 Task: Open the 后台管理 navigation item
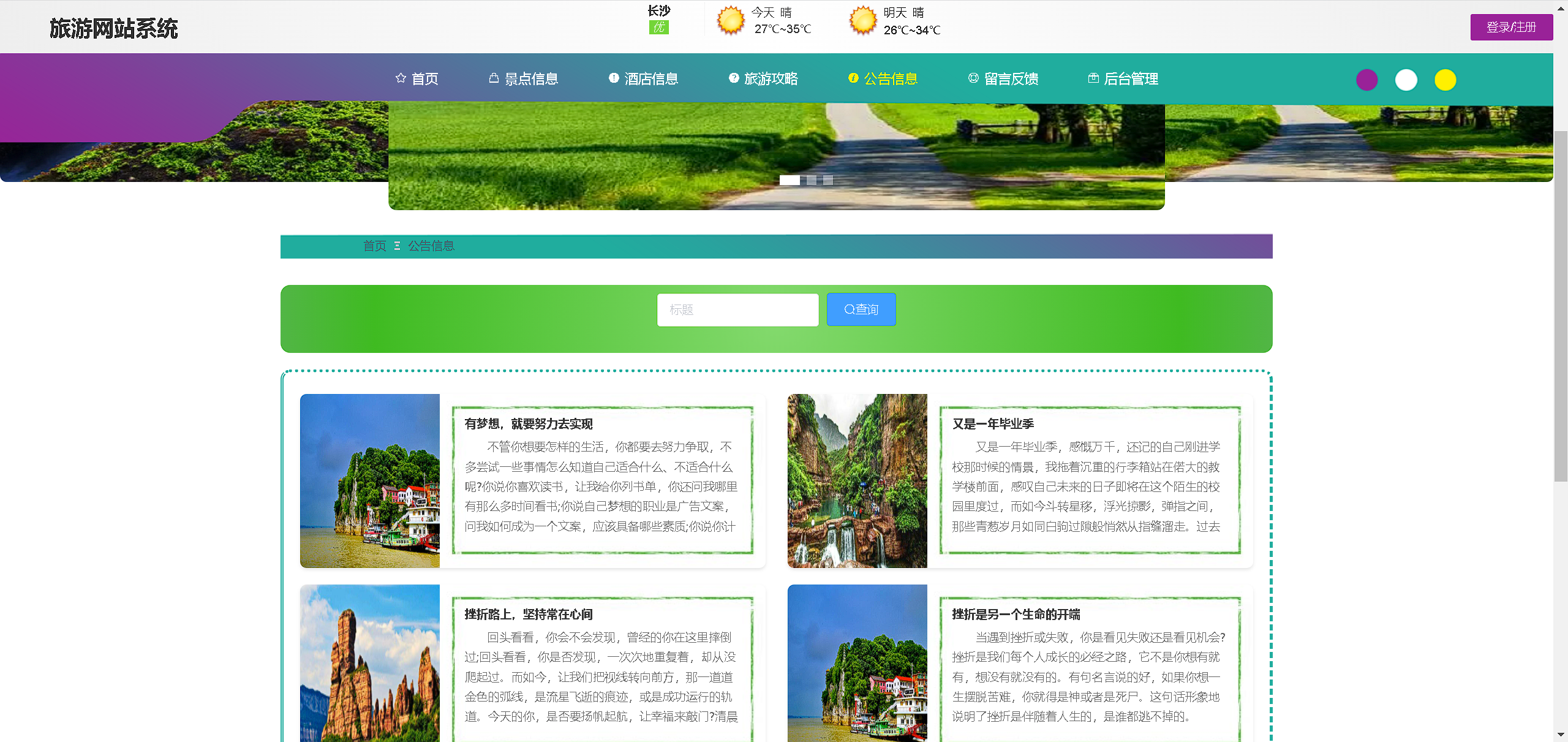(1131, 78)
